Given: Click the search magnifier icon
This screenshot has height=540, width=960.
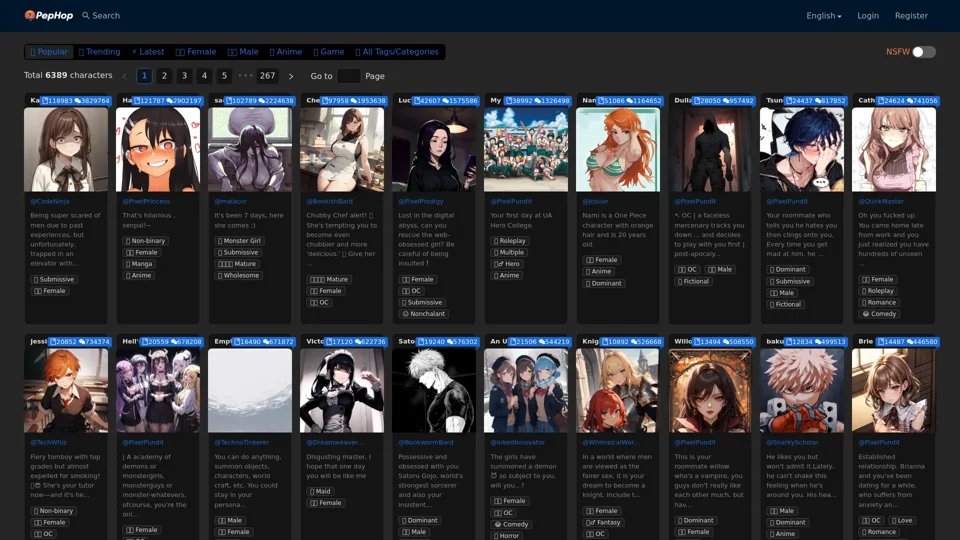Looking at the screenshot, I should point(86,15).
